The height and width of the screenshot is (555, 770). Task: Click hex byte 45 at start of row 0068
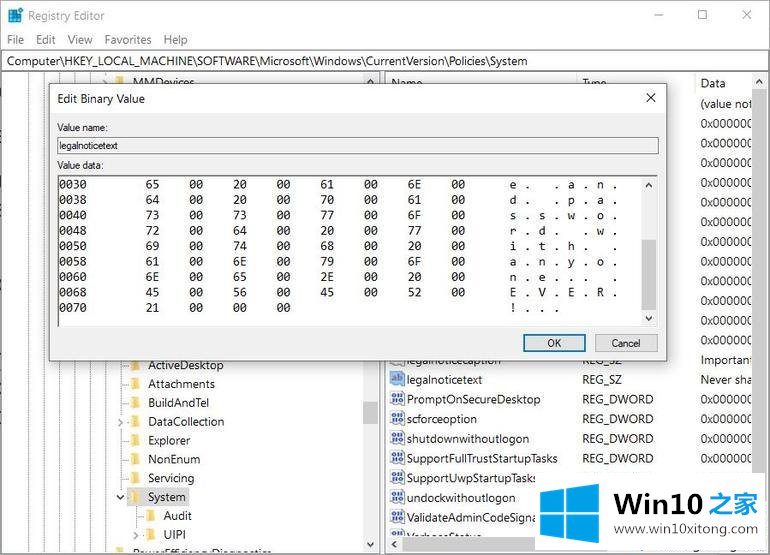(152, 293)
